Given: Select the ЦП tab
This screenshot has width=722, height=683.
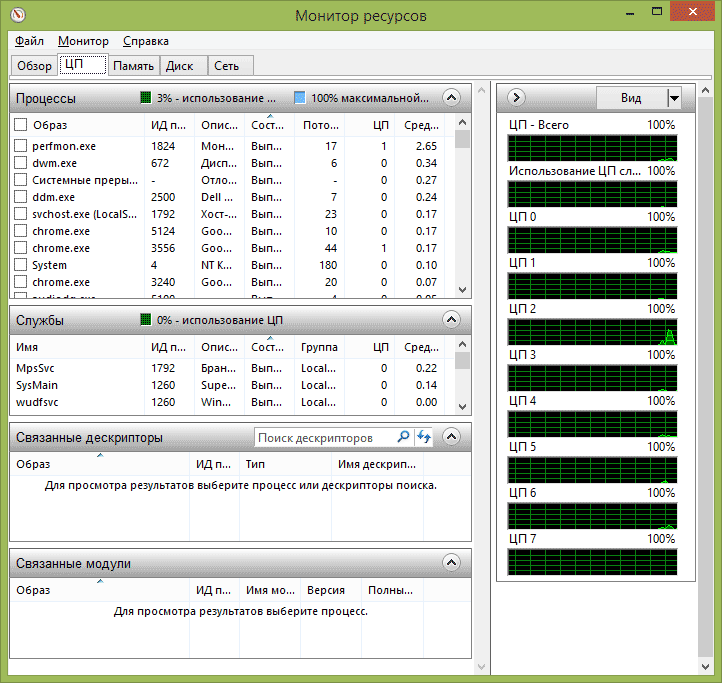Looking at the screenshot, I should [83, 64].
